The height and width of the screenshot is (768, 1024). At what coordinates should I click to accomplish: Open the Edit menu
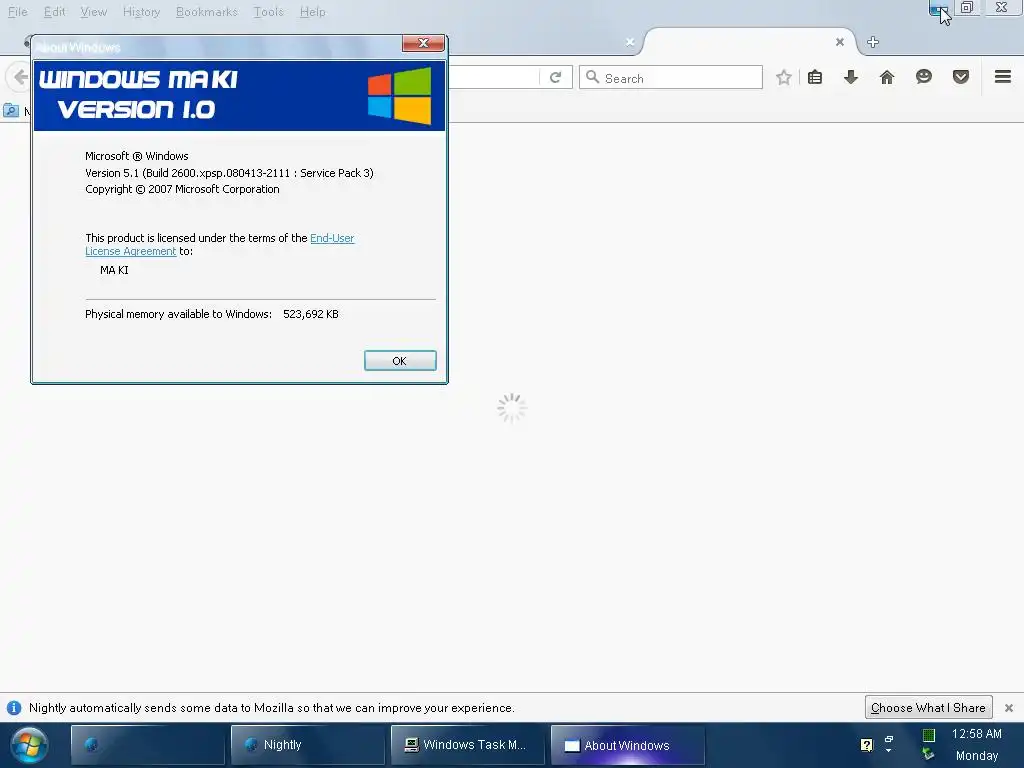coord(54,12)
